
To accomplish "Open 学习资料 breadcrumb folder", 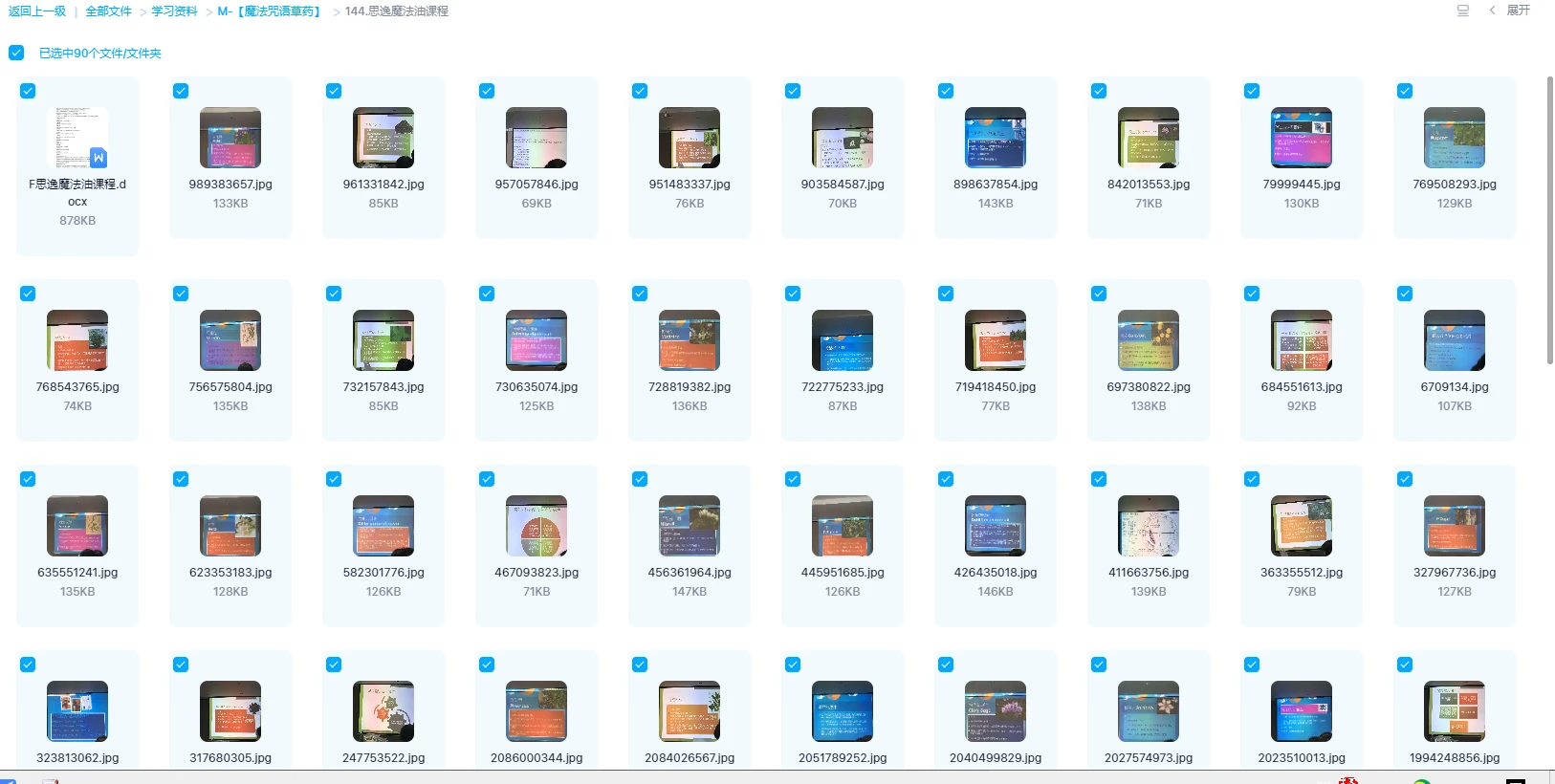I will click(x=174, y=11).
